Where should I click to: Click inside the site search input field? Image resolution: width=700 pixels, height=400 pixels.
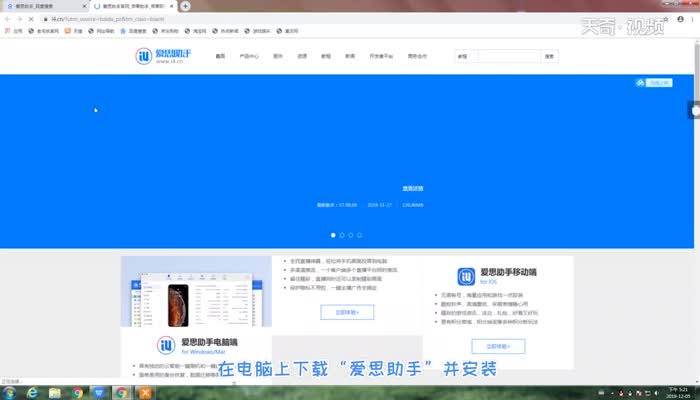509,56
